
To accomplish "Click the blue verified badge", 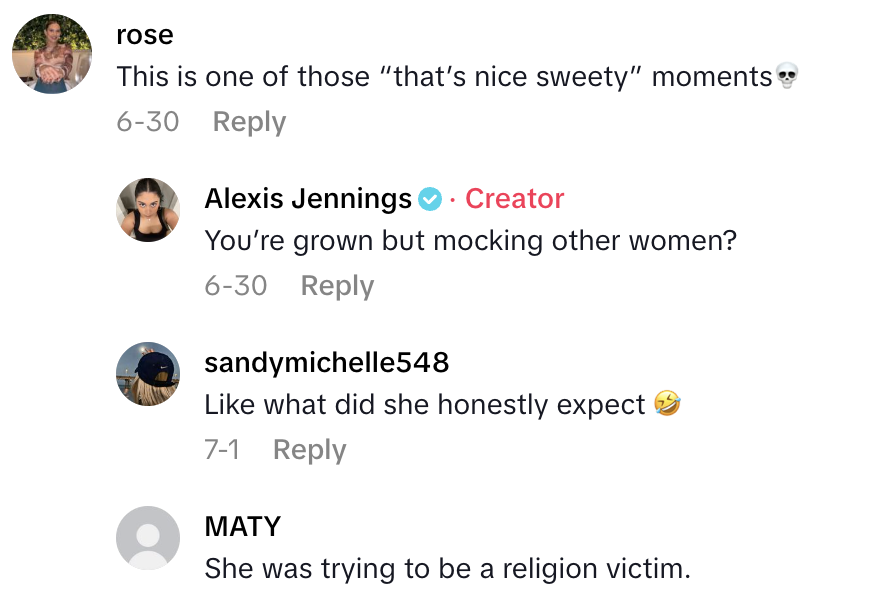I will point(429,199).
